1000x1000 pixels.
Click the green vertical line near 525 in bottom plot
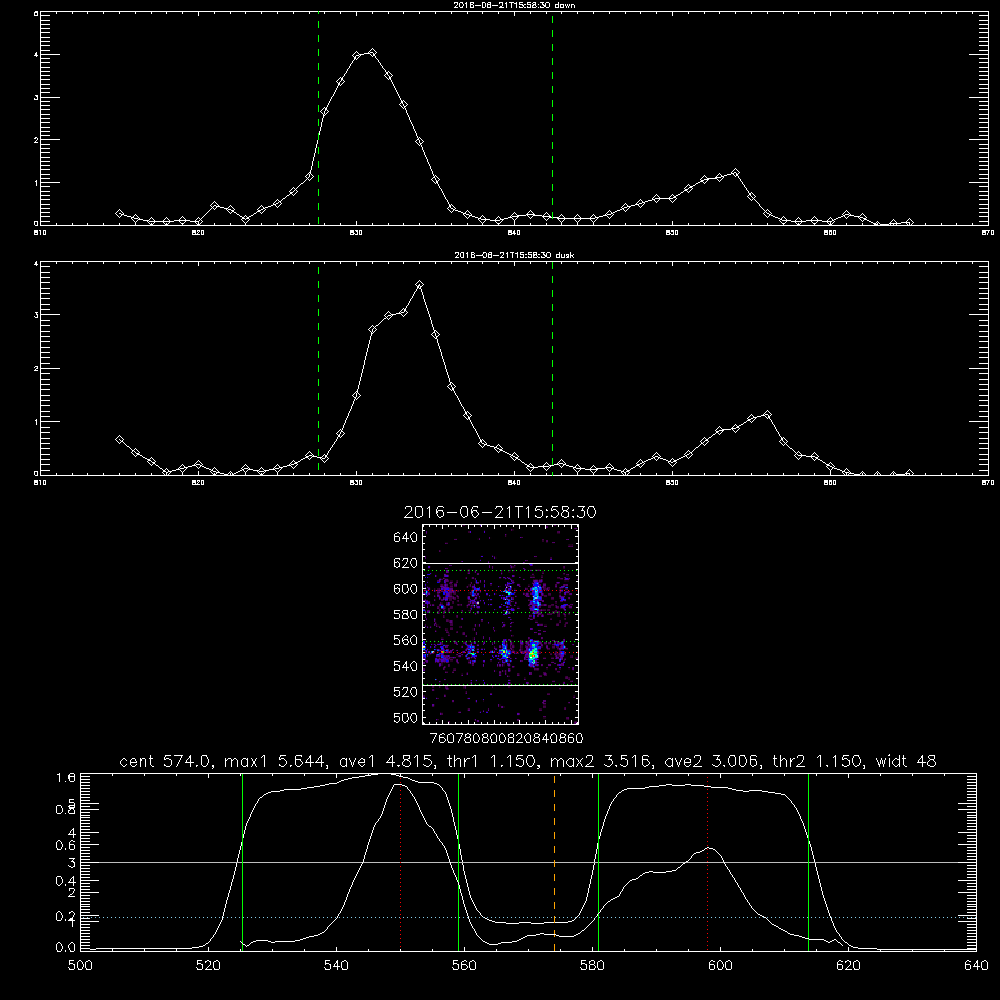click(x=242, y=862)
